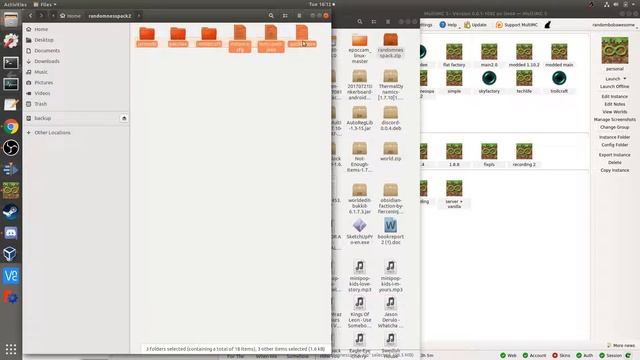
Task: Click Home in the path bar
Action: [70, 16]
